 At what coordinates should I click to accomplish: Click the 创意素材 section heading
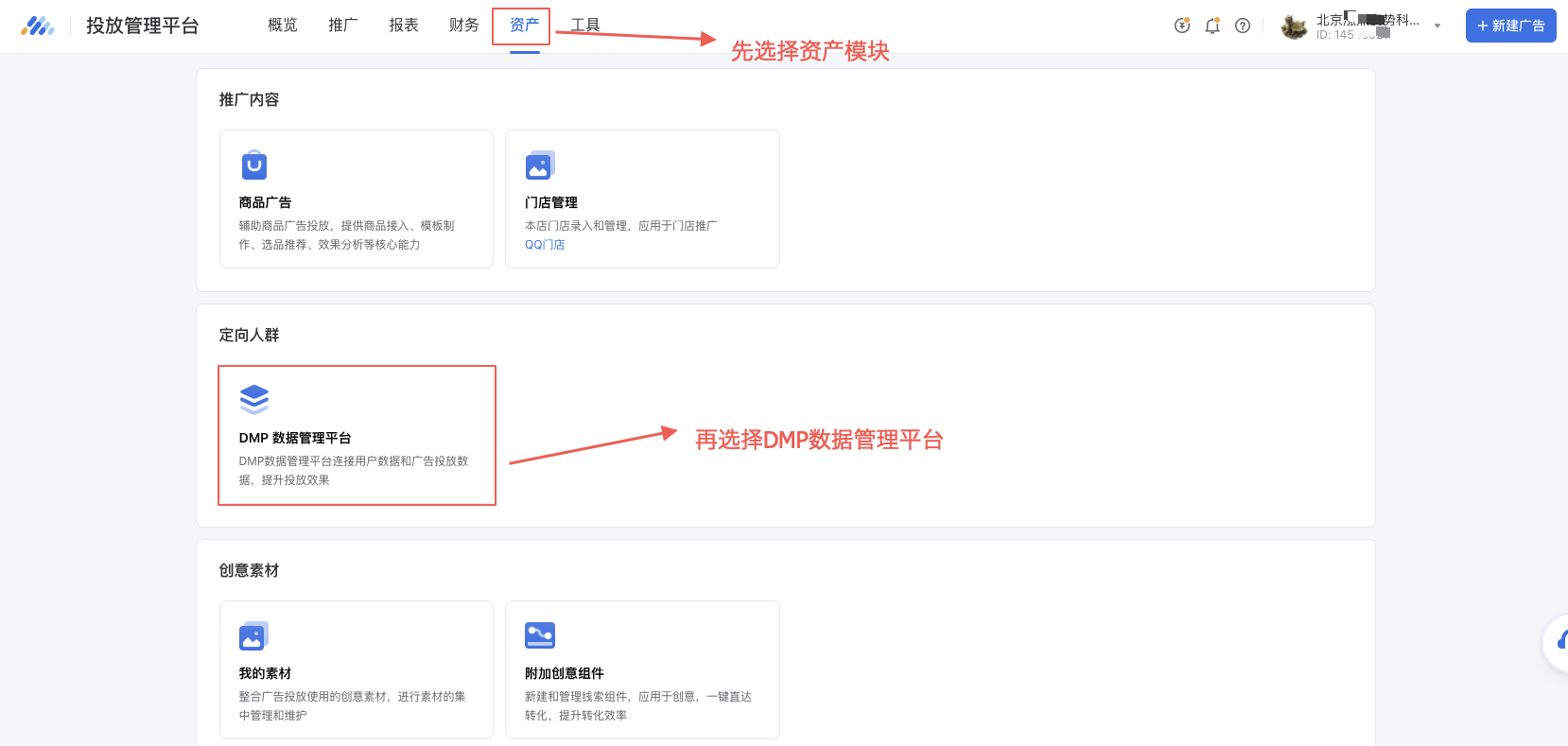(250, 570)
